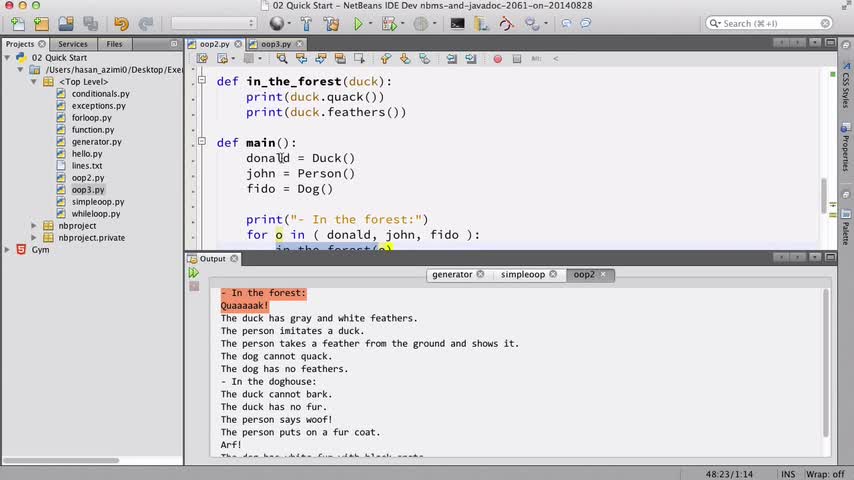Click the New File toolbar icon
This screenshot has width=854, height=480.
coord(17,23)
